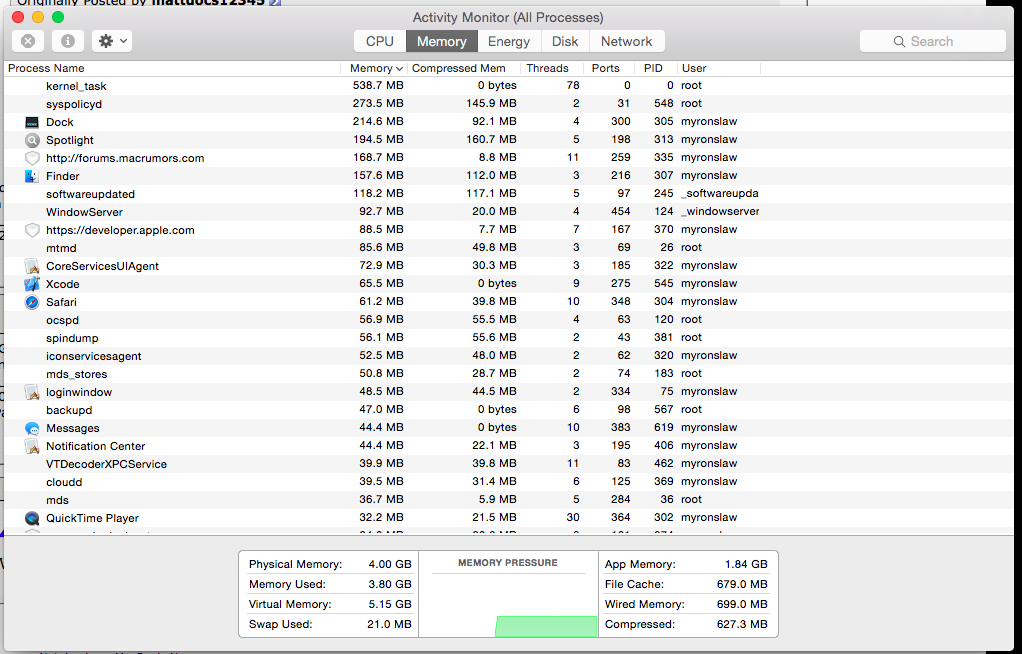Toggle Memory column sort order arrow
Viewport: 1022px width, 654px height.
click(399, 68)
